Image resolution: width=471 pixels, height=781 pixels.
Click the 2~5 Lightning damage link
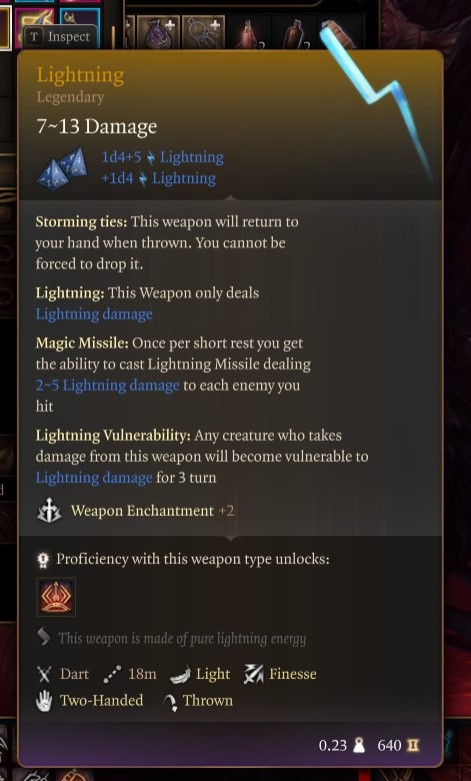coord(107,386)
